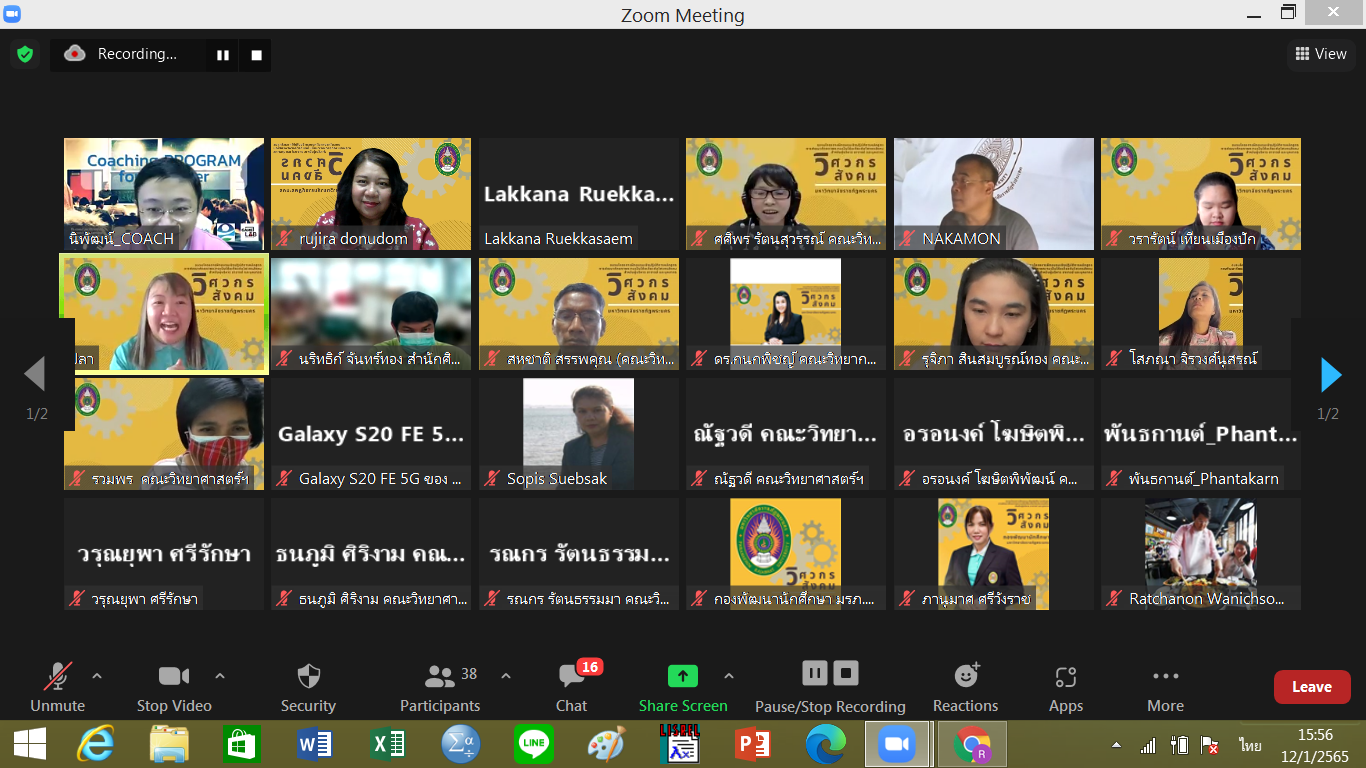
Task: Expand the Participants options arrow
Action: 506,676
